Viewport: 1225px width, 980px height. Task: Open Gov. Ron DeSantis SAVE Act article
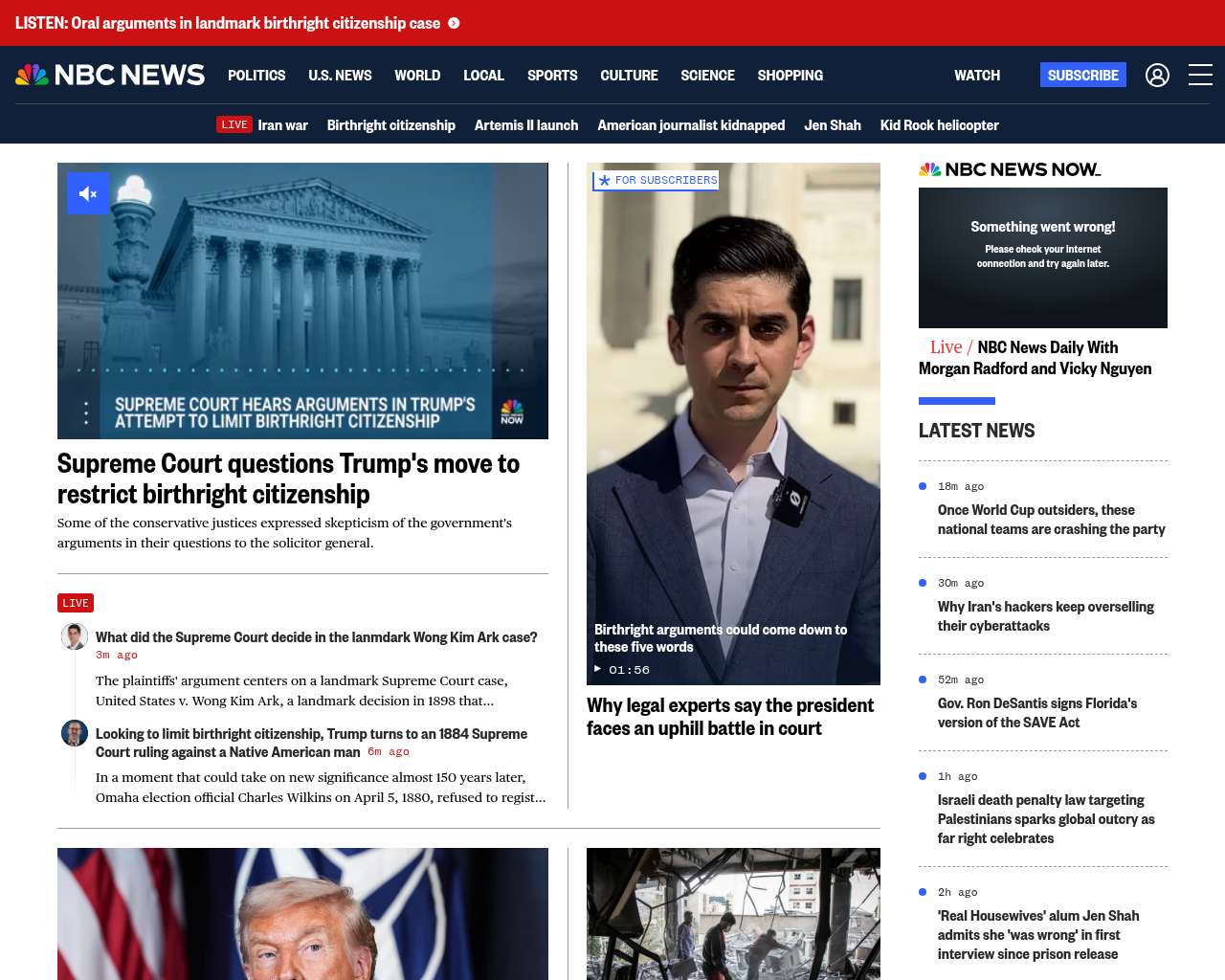point(1036,712)
